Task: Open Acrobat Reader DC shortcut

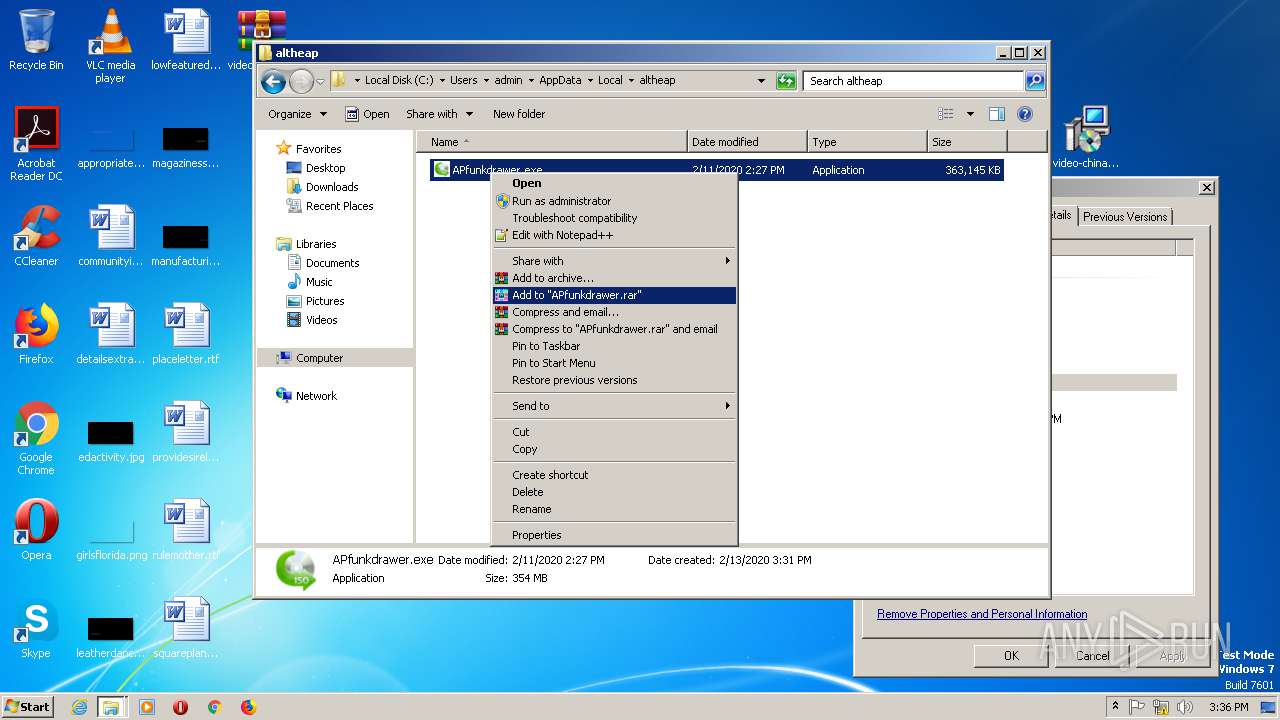Action: pyautogui.click(x=36, y=144)
